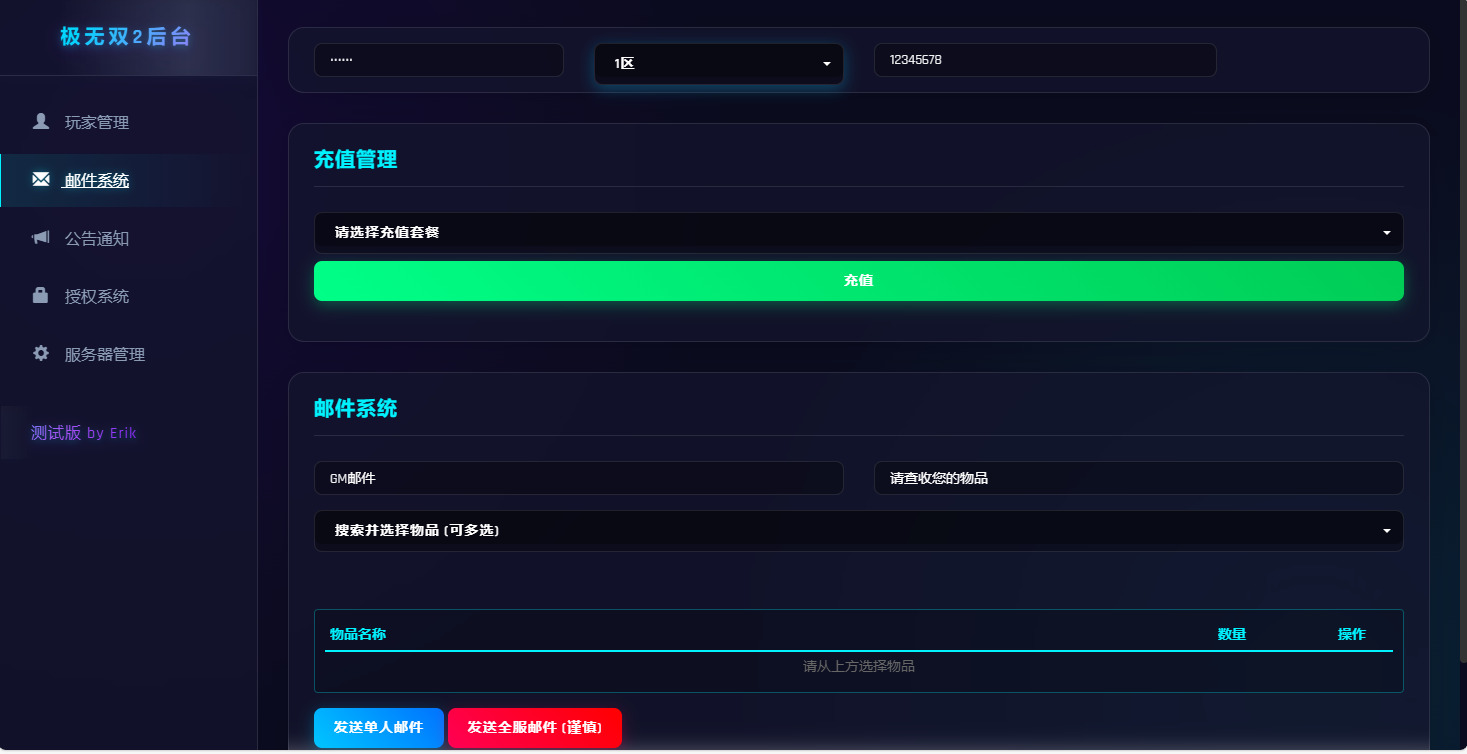Image resolution: width=1467 pixels, height=754 pixels.
Task: Click the 物品名称 table column header
Action: point(357,634)
